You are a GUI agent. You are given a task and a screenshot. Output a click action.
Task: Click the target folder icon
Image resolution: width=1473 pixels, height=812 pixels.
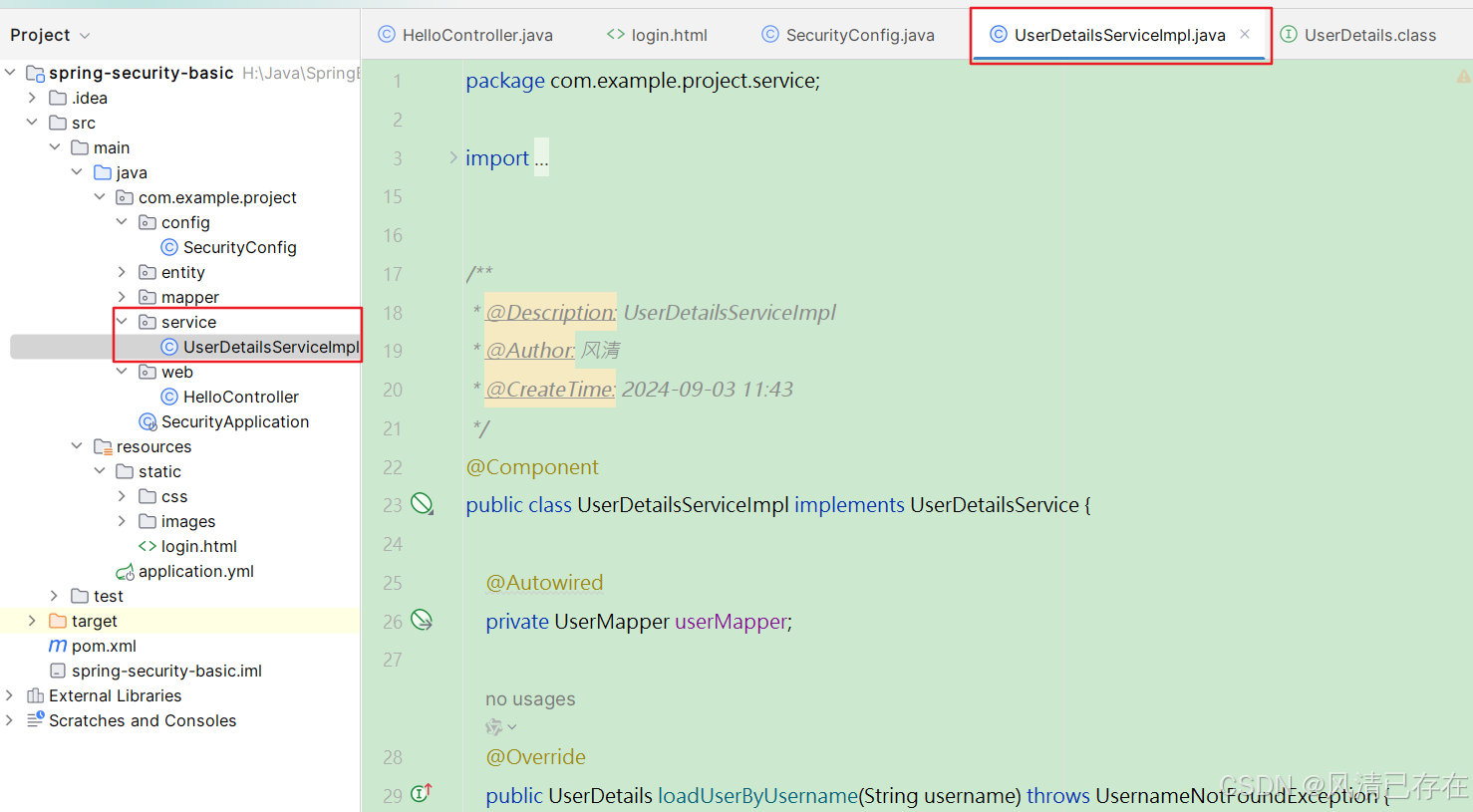tap(58, 621)
